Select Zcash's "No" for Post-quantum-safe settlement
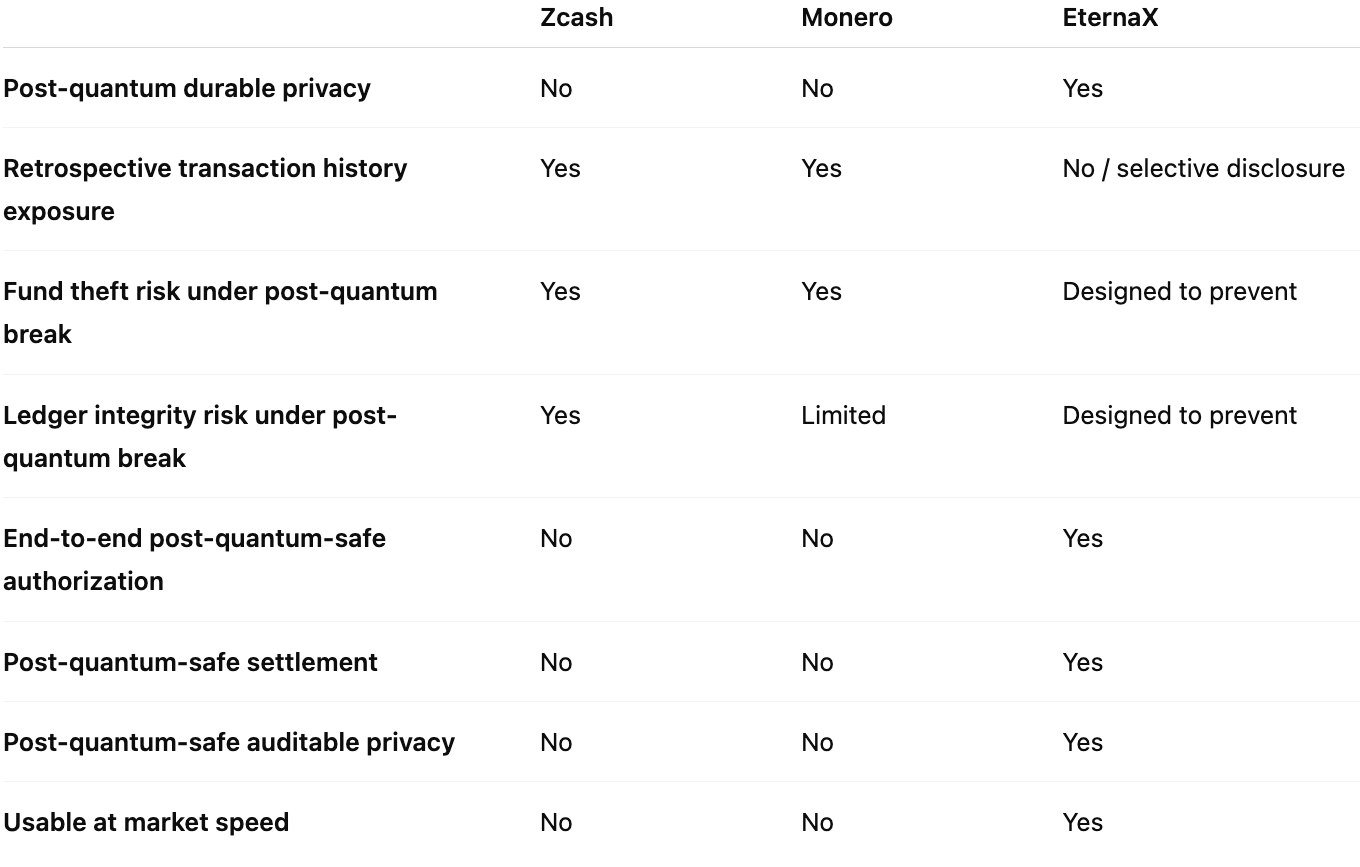Viewport: 1360px width, 867px height. coord(556,662)
